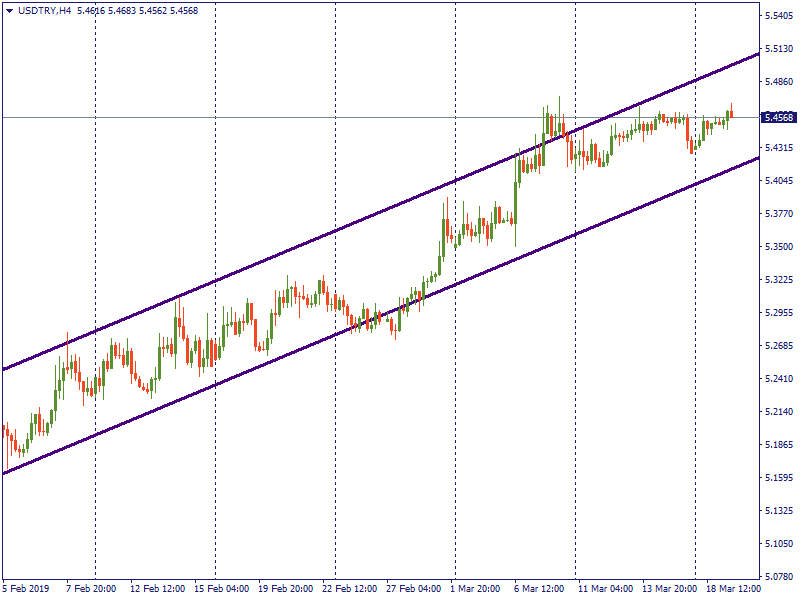Image resolution: width=800 pixels, height=600 pixels.
Task: Click the 5.0780 price axis label
Action: coord(778,577)
